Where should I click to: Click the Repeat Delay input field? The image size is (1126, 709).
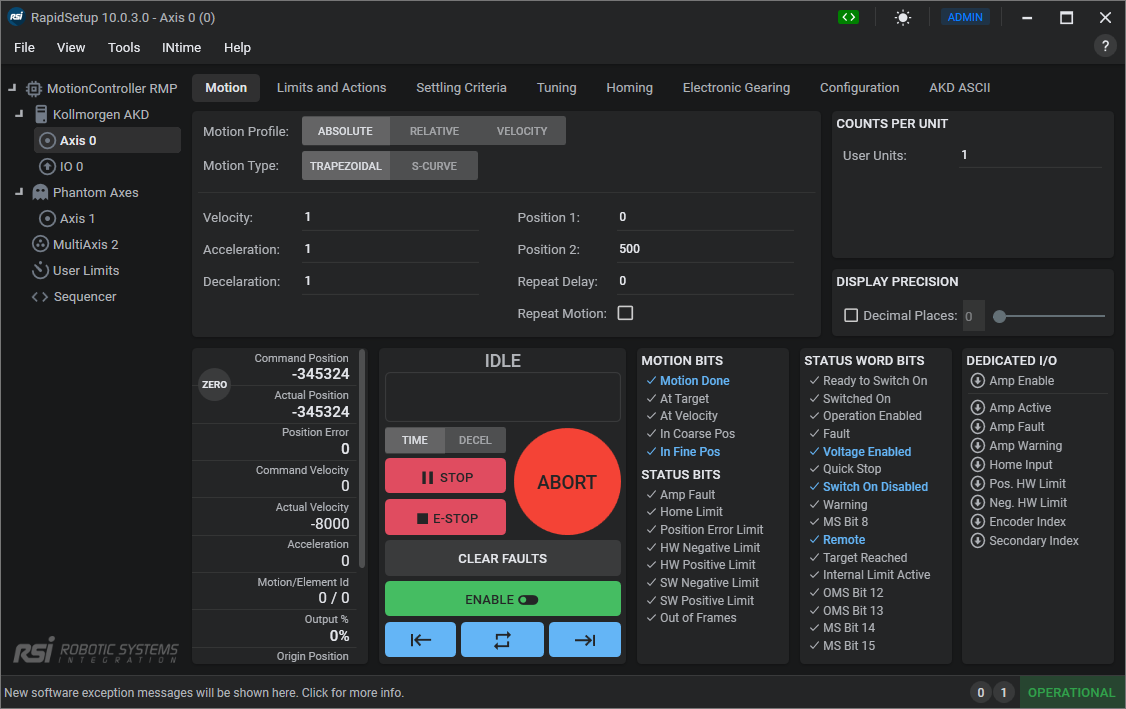(x=706, y=281)
